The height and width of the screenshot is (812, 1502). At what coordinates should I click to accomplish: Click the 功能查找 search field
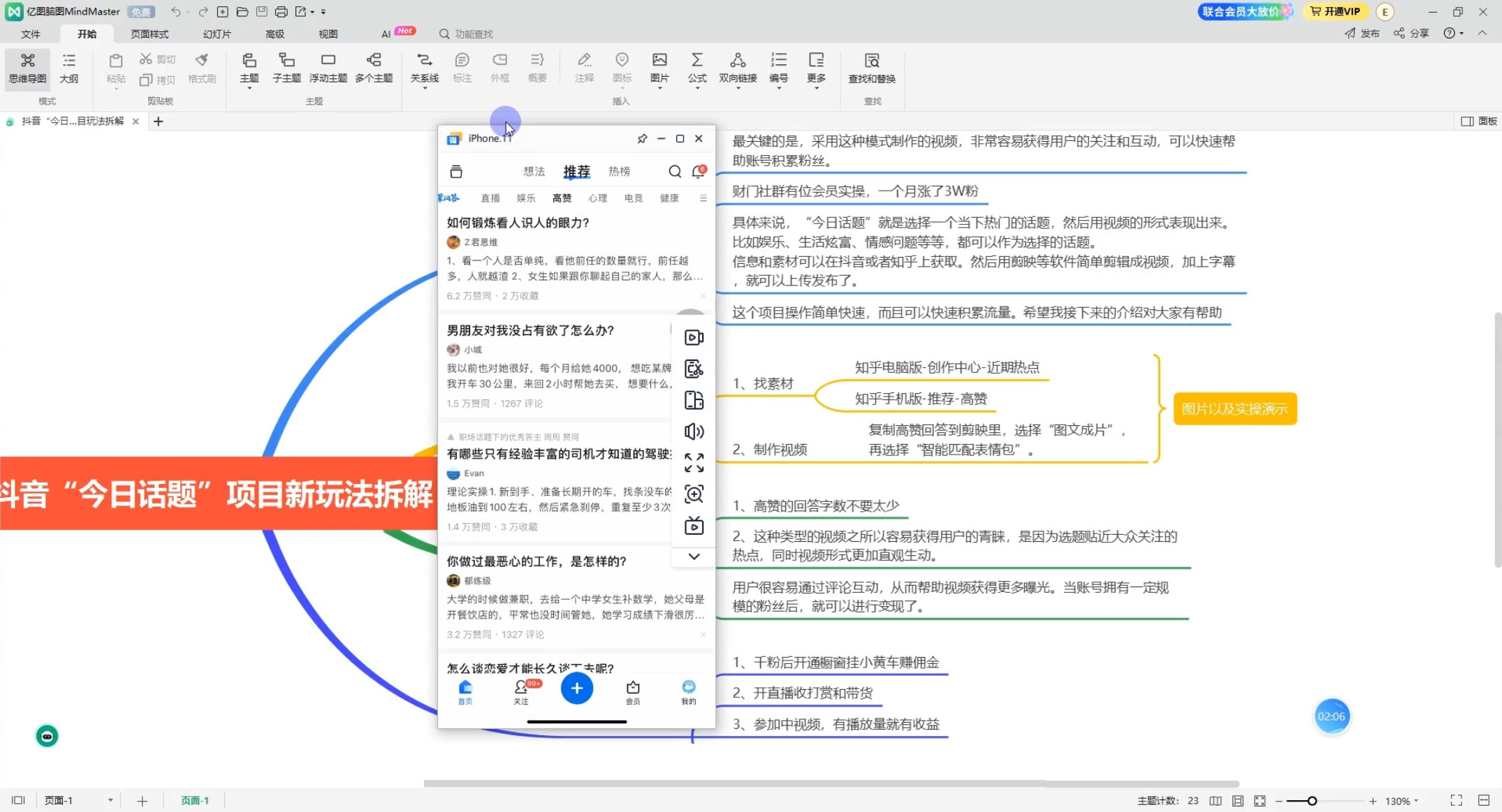point(468,33)
